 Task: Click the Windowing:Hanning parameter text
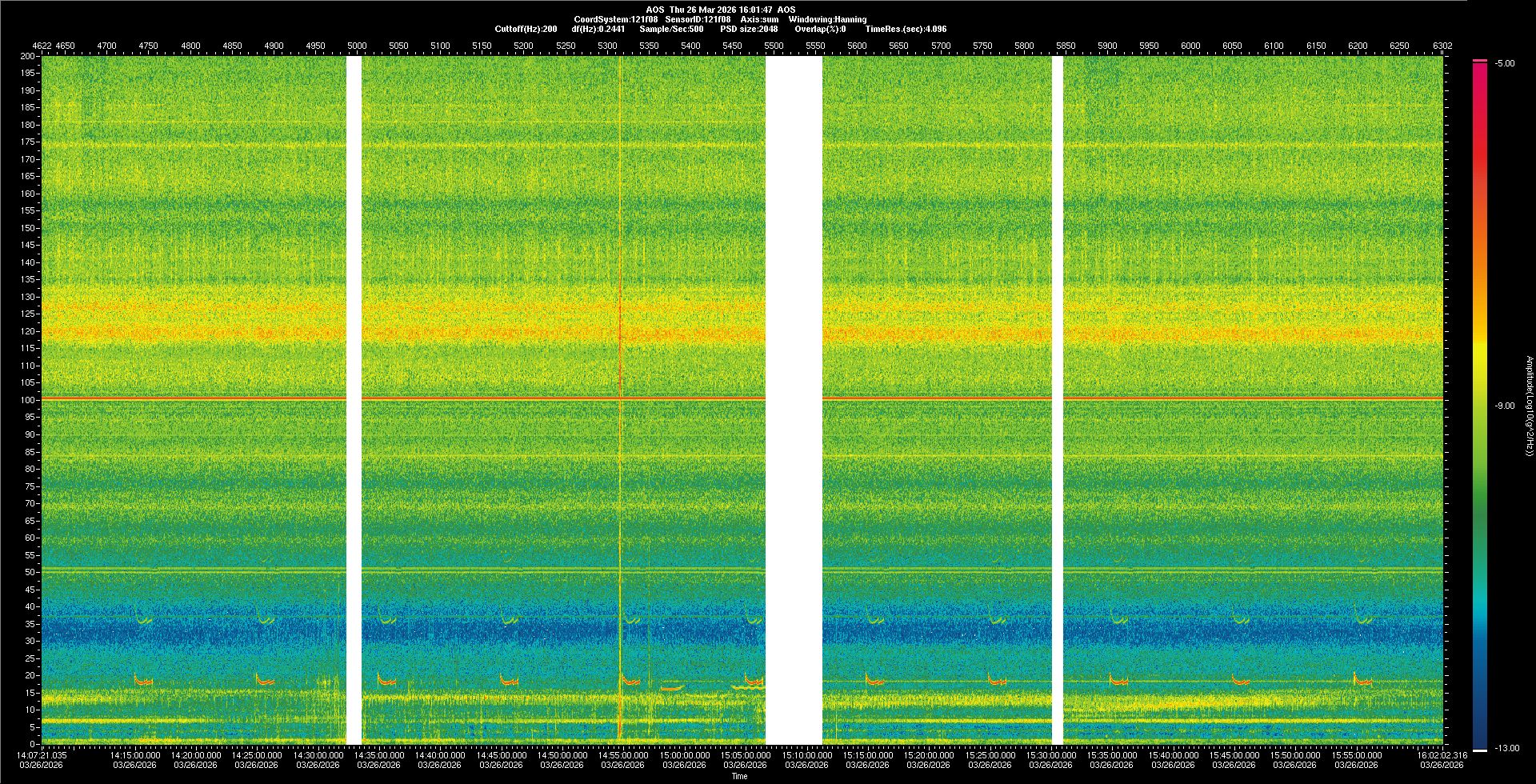click(x=827, y=19)
